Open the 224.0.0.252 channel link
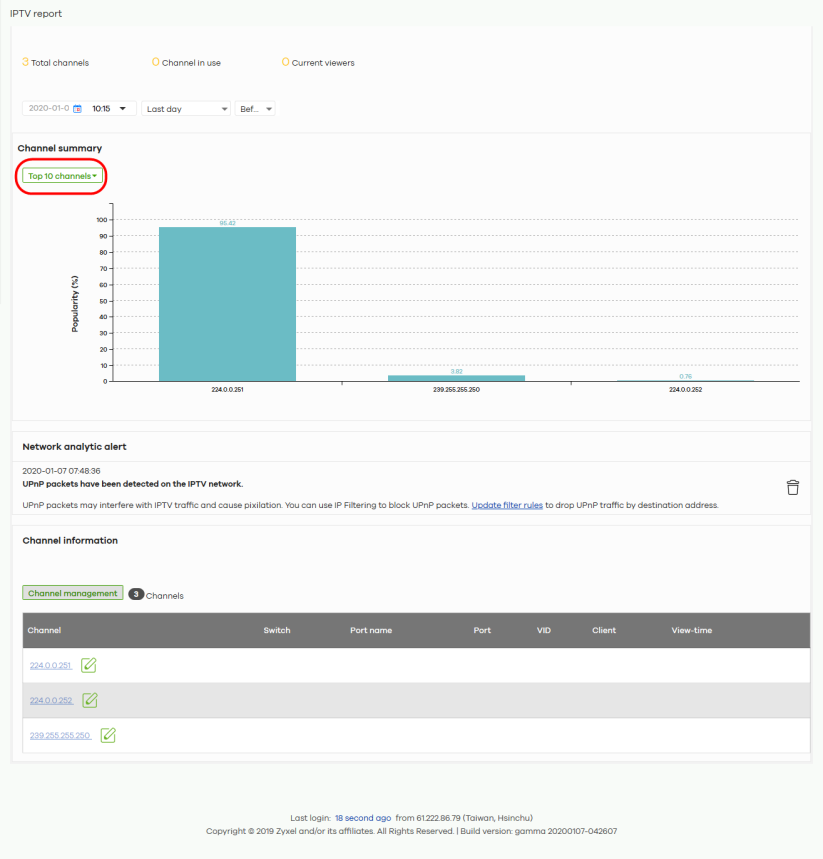823x859 pixels. pos(51,700)
